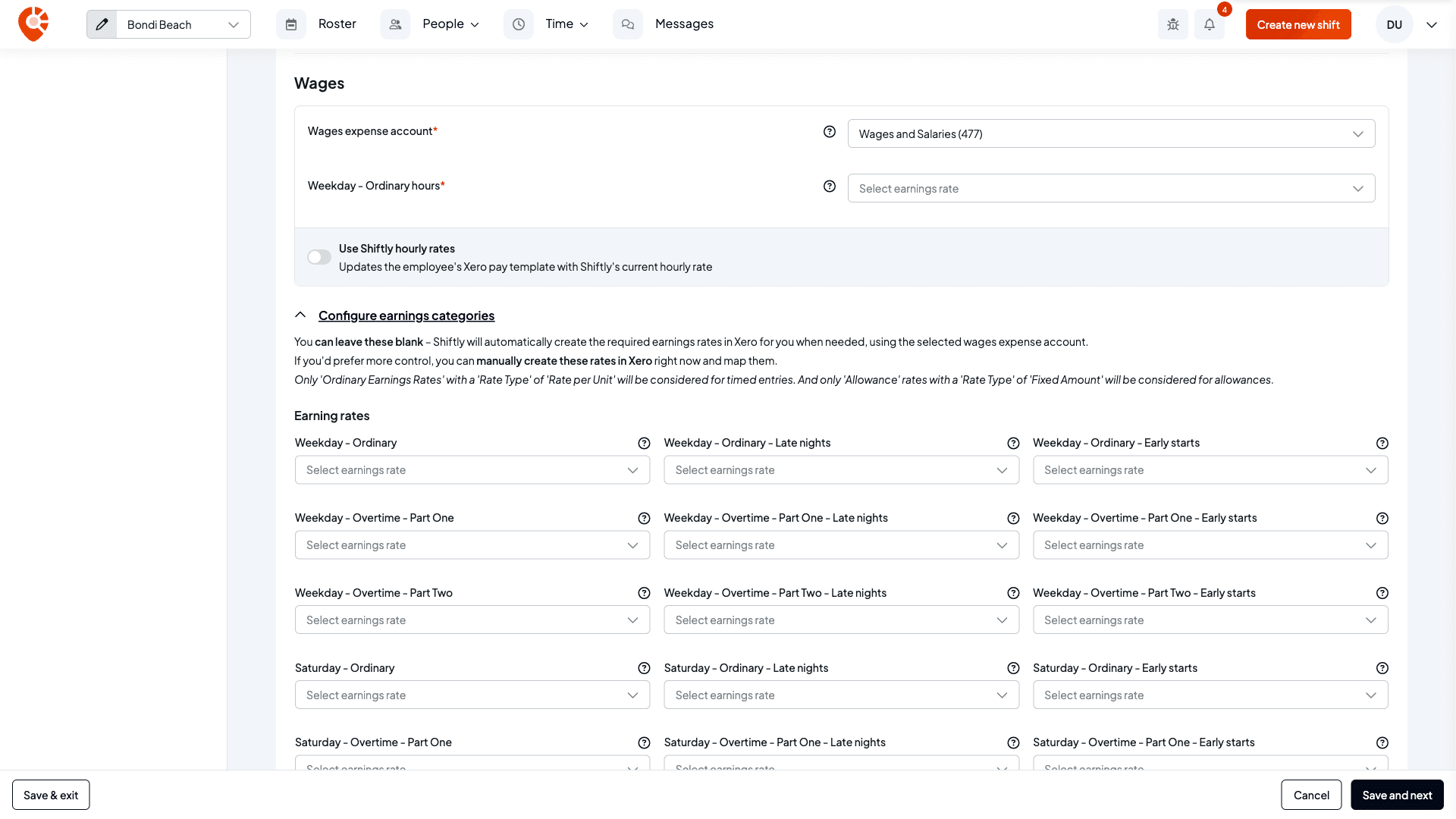
Task: Click help icon for Saturday - Overtime - Part One - Late nights
Action: point(1013,743)
